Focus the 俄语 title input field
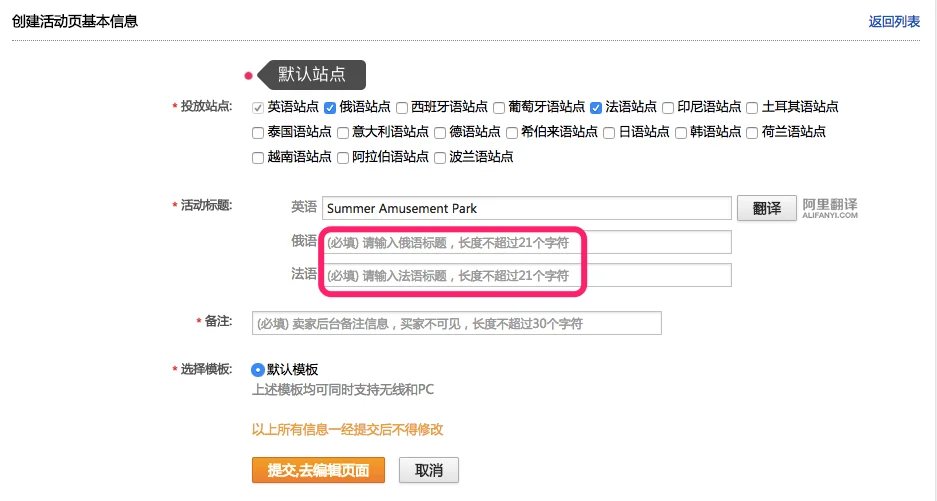The height and width of the screenshot is (501, 937). [x=526, y=242]
